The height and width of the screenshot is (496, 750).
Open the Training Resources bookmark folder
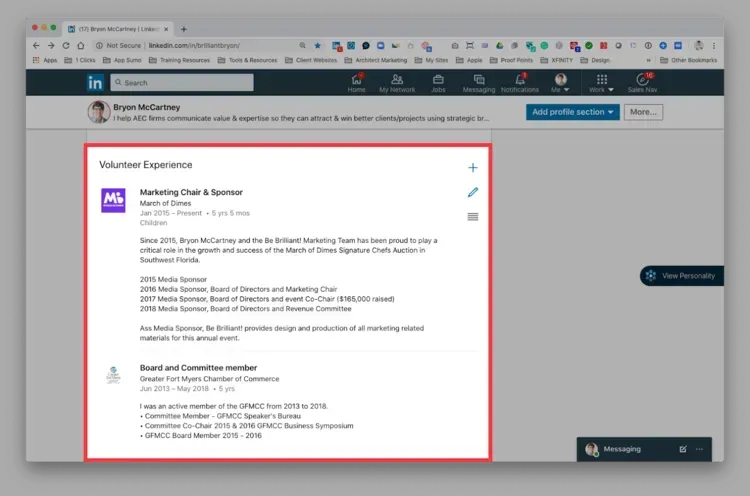click(x=179, y=60)
